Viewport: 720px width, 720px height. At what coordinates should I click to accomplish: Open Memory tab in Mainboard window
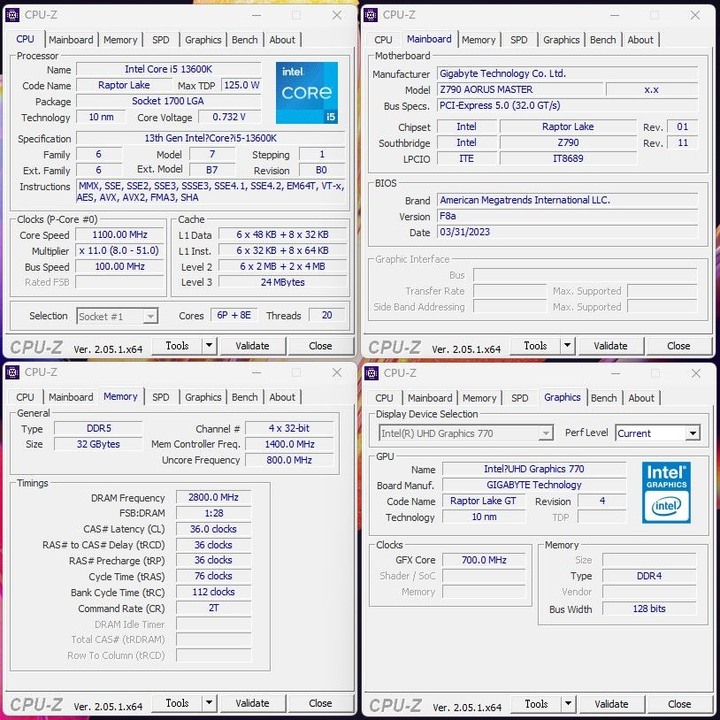point(478,40)
